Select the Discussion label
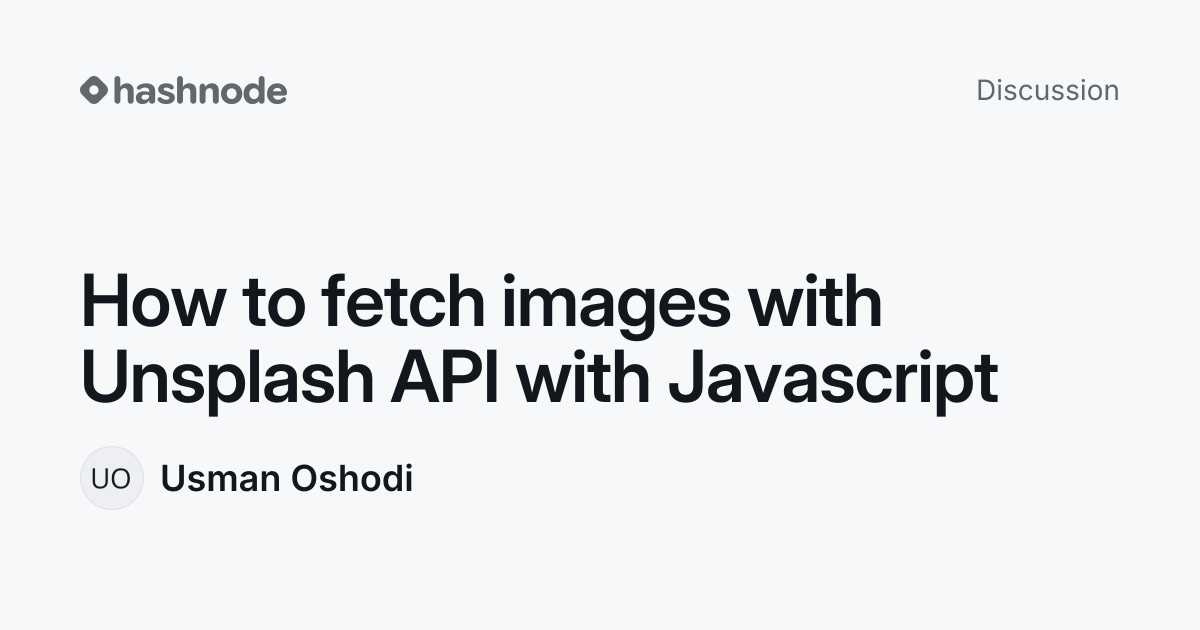The height and width of the screenshot is (630, 1200). click(x=1047, y=90)
